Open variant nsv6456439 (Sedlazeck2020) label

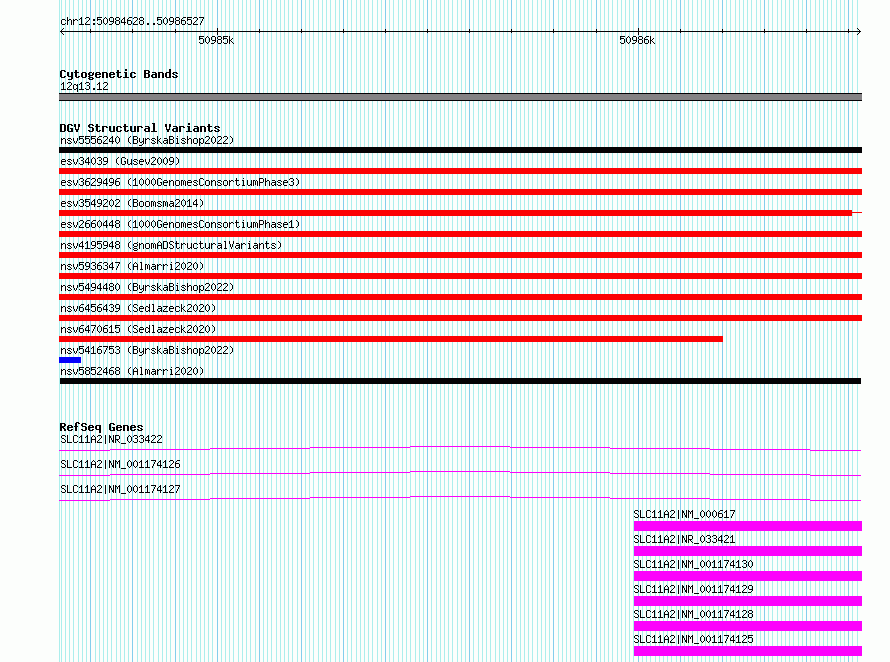point(138,308)
